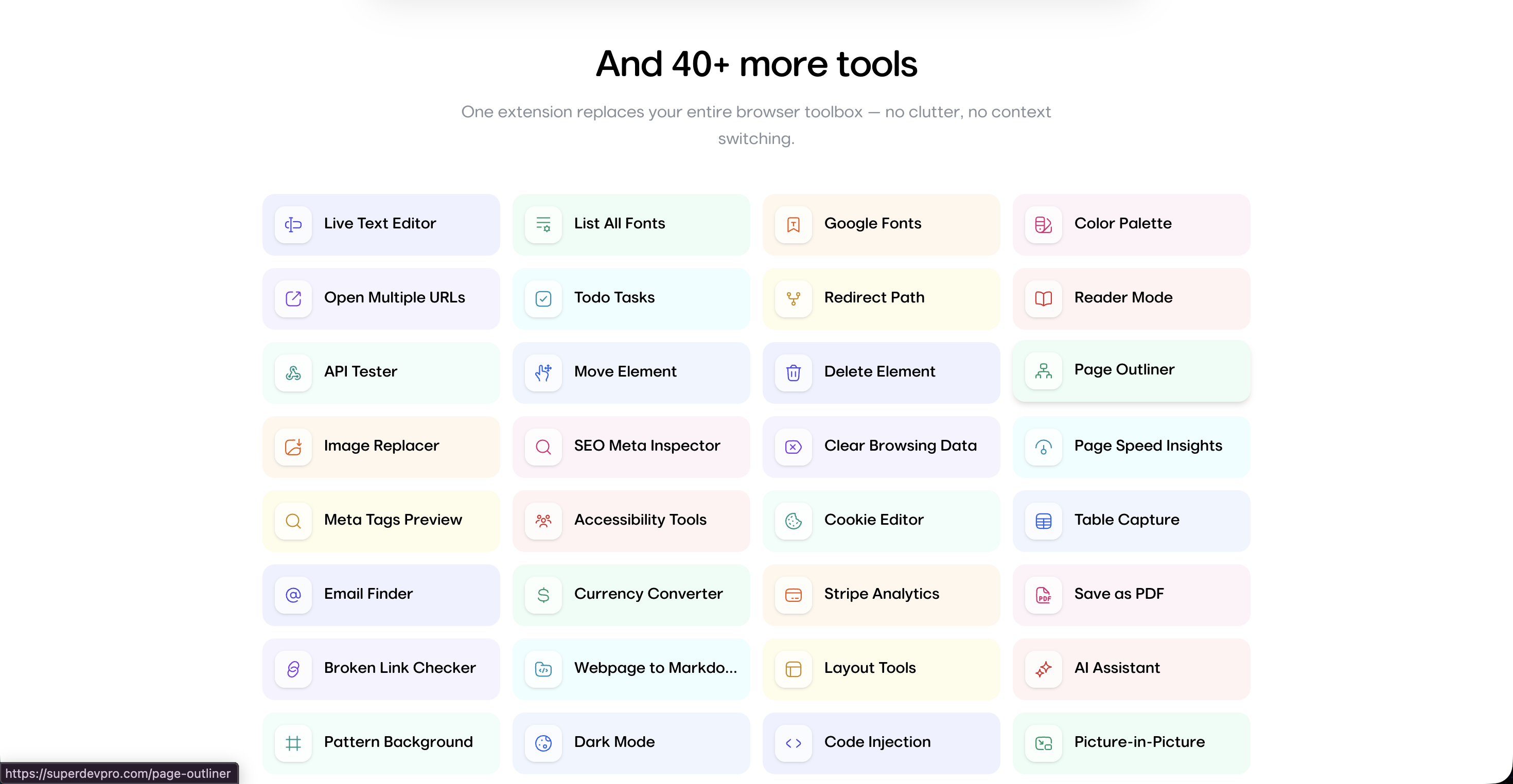
Task: Click the Move Element hand icon
Action: coord(543,372)
